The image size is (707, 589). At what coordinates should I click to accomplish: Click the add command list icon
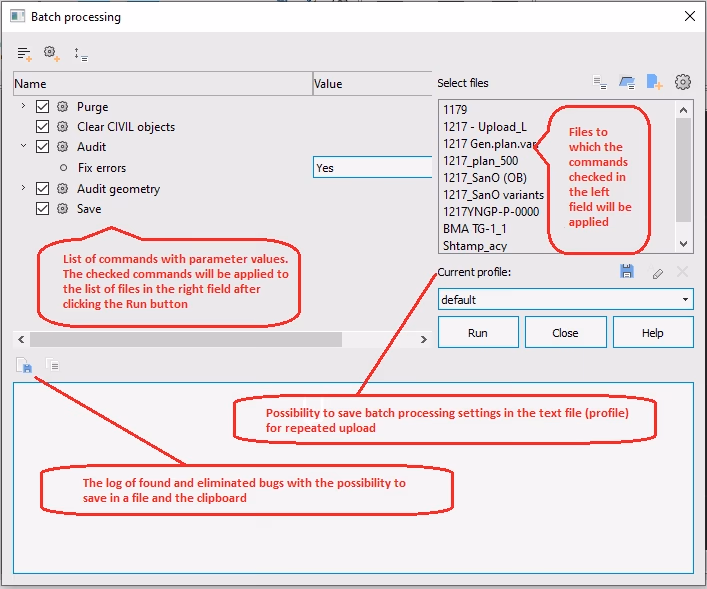click(24, 54)
